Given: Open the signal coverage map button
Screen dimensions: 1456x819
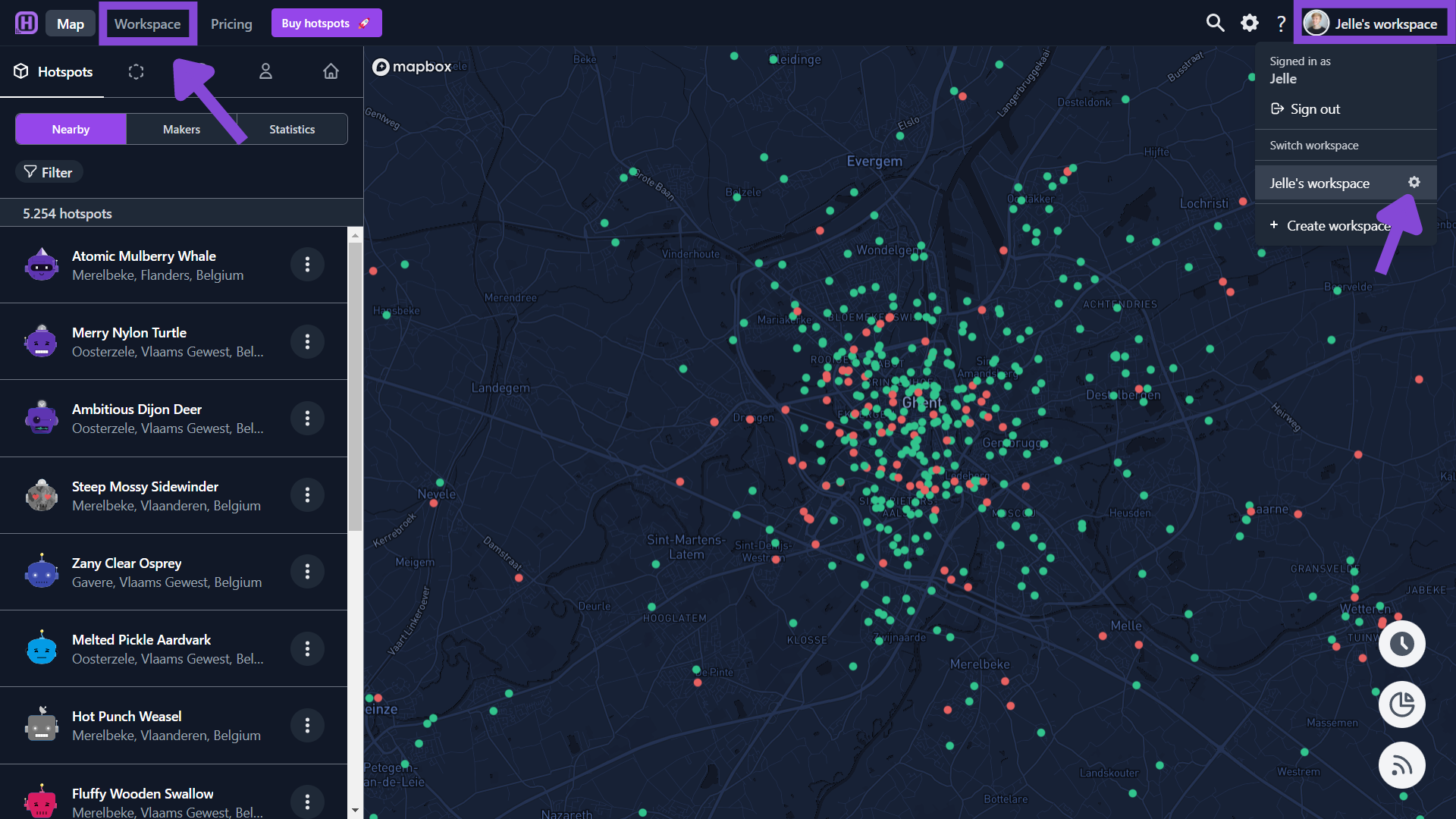Looking at the screenshot, I should tap(1402, 765).
